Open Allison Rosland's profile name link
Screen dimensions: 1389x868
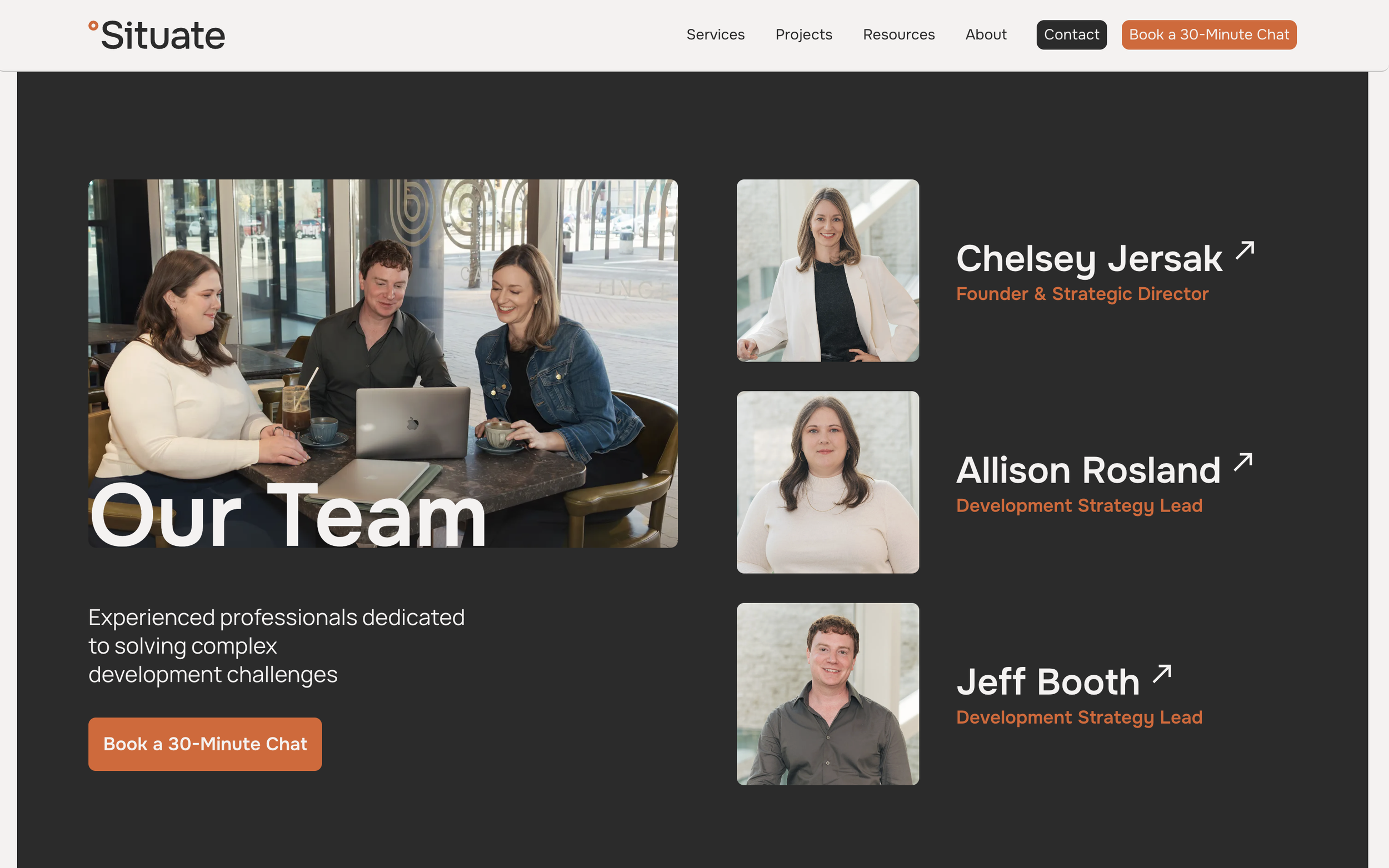tap(1088, 471)
